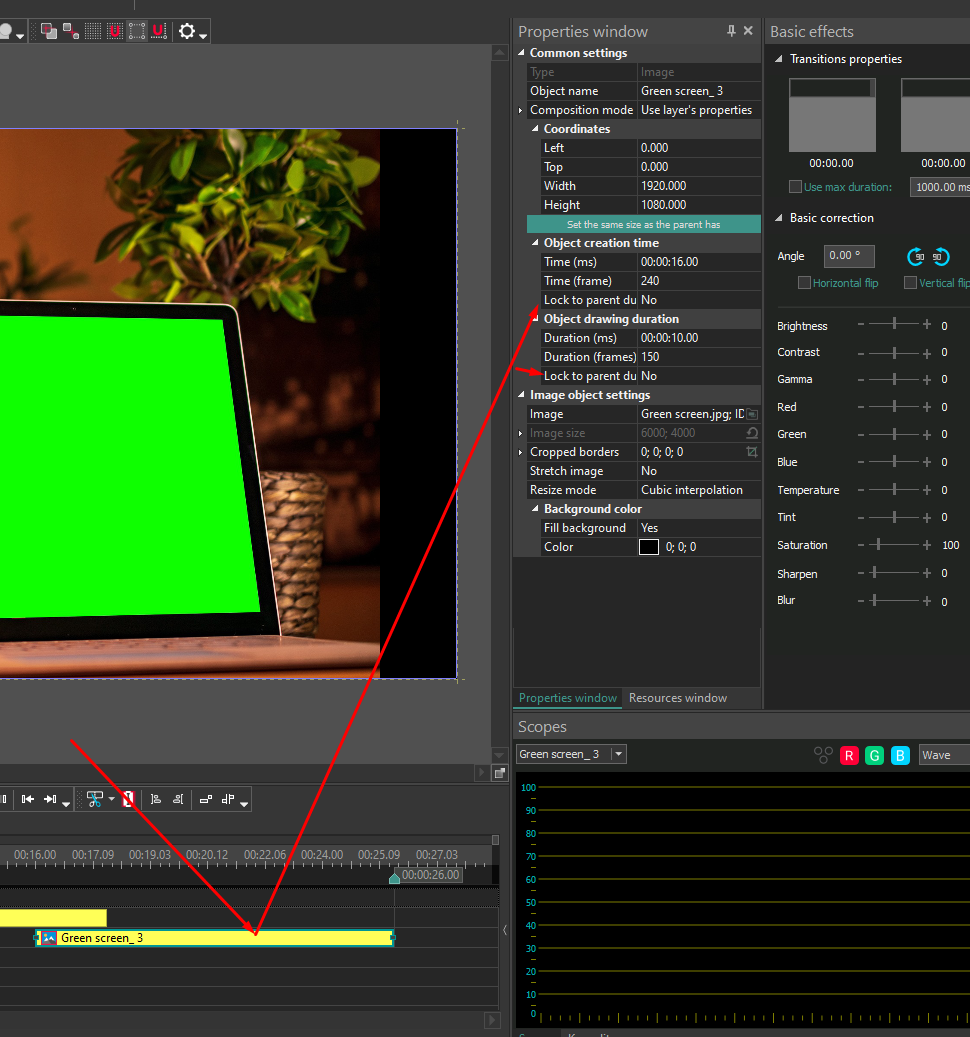Click the next marker arrow icon in timeline toolbar
This screenshot has width=970, height=1037.
[50, 799]
